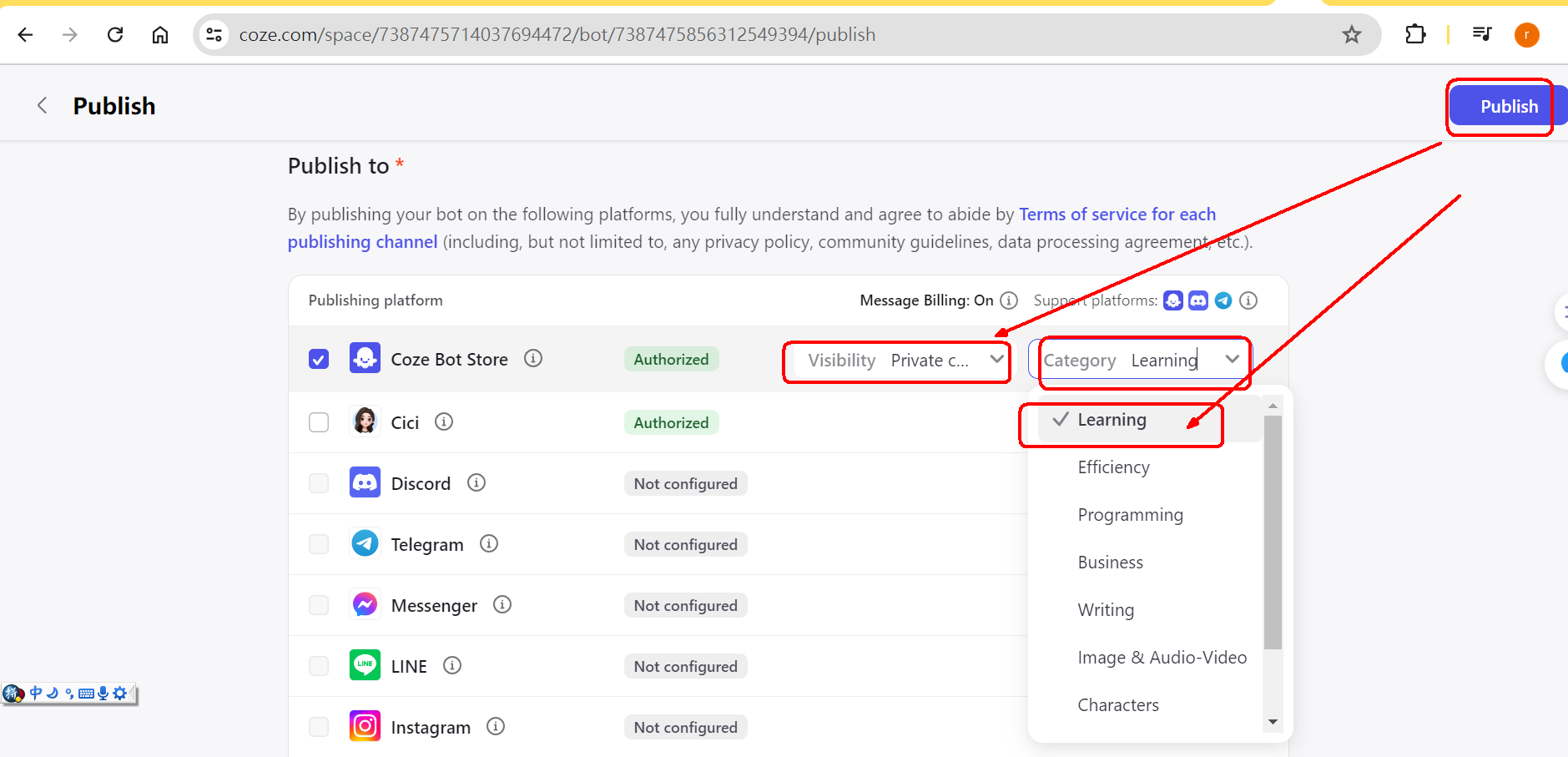Click the browser extensions puzzle icon
This screenshot has width=1568, height=757.
click(x=1415, y=34)
